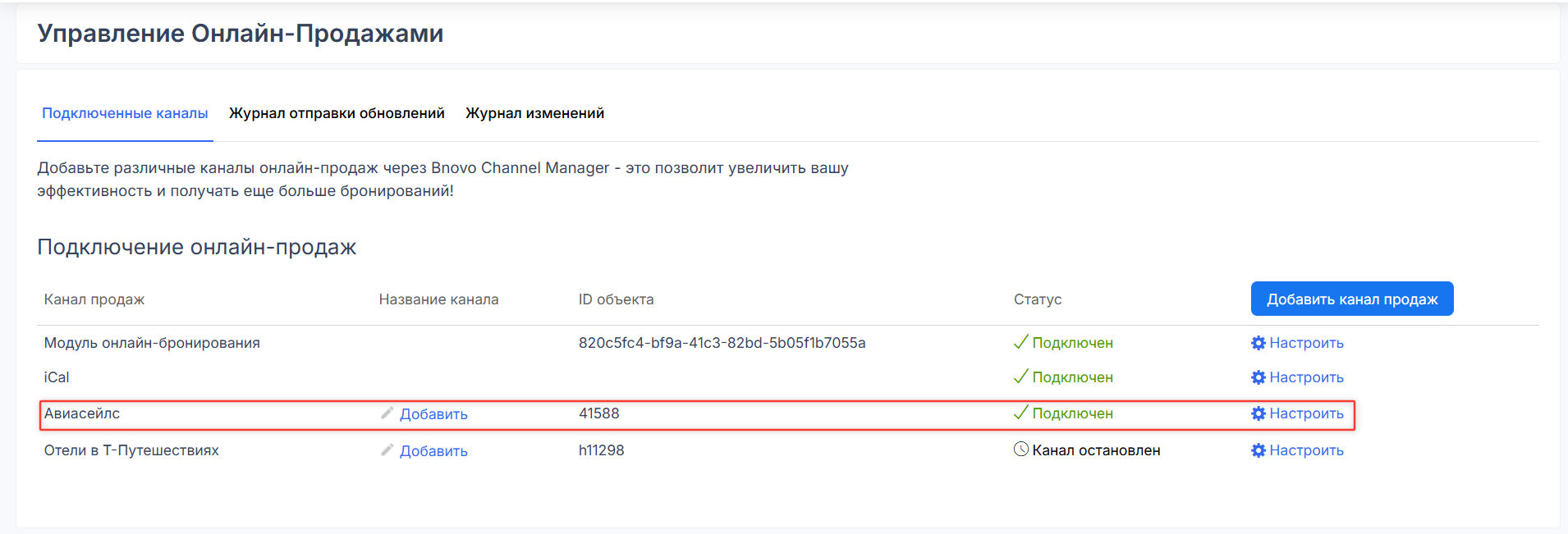Click pencil icon for Отели в Т-Путешествиях
The image size is (1568, 534).
(x=387, y=450)
